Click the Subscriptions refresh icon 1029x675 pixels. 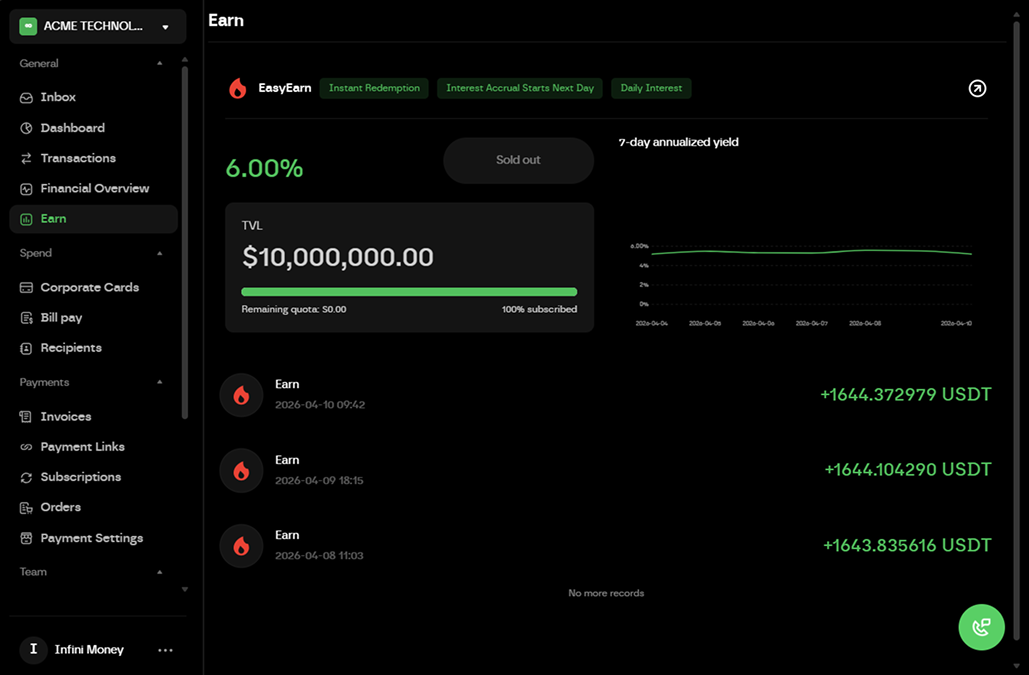tap(27, 477)
